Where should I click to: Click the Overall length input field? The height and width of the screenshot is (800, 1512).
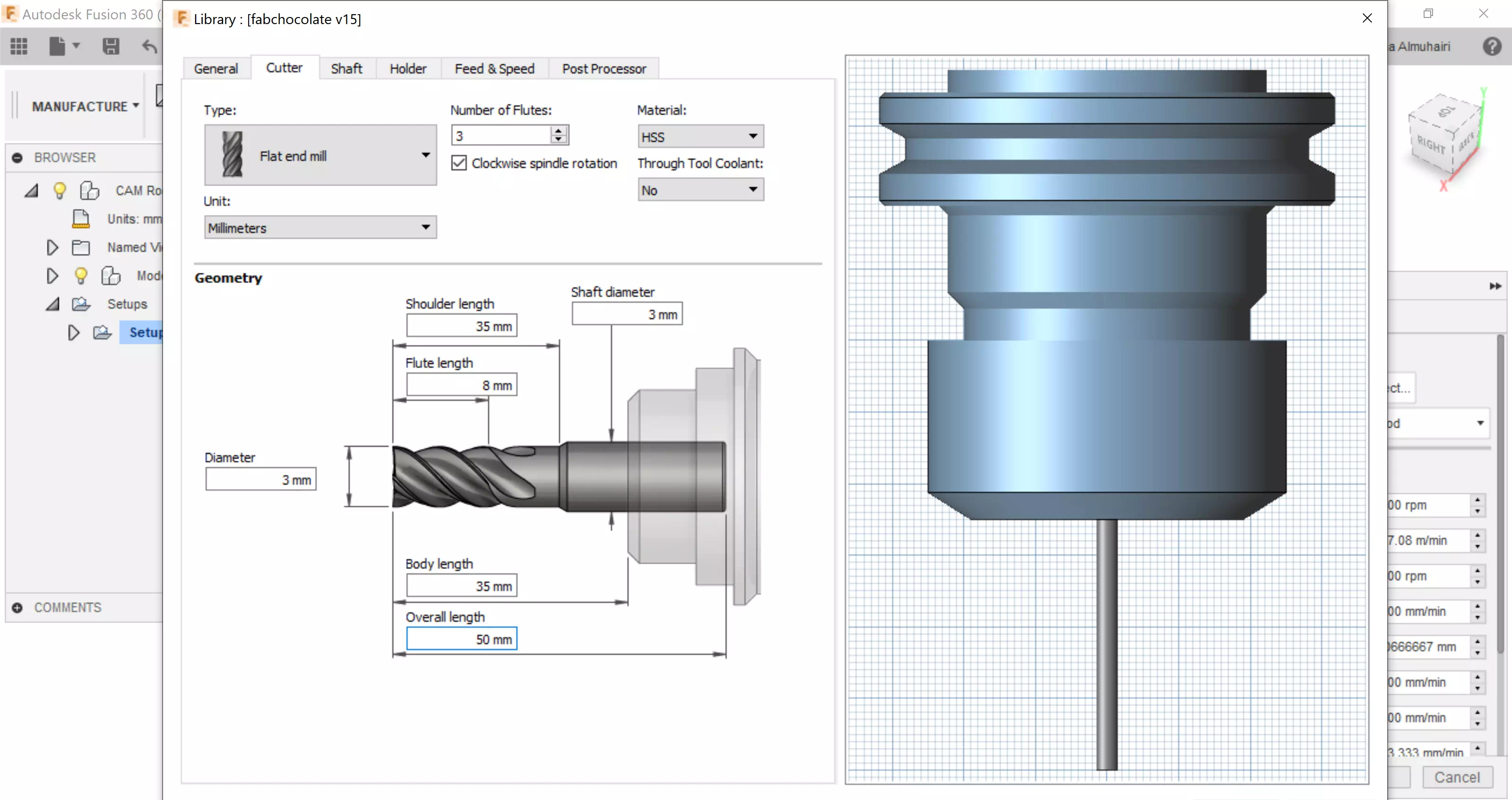tap(461, 638)
